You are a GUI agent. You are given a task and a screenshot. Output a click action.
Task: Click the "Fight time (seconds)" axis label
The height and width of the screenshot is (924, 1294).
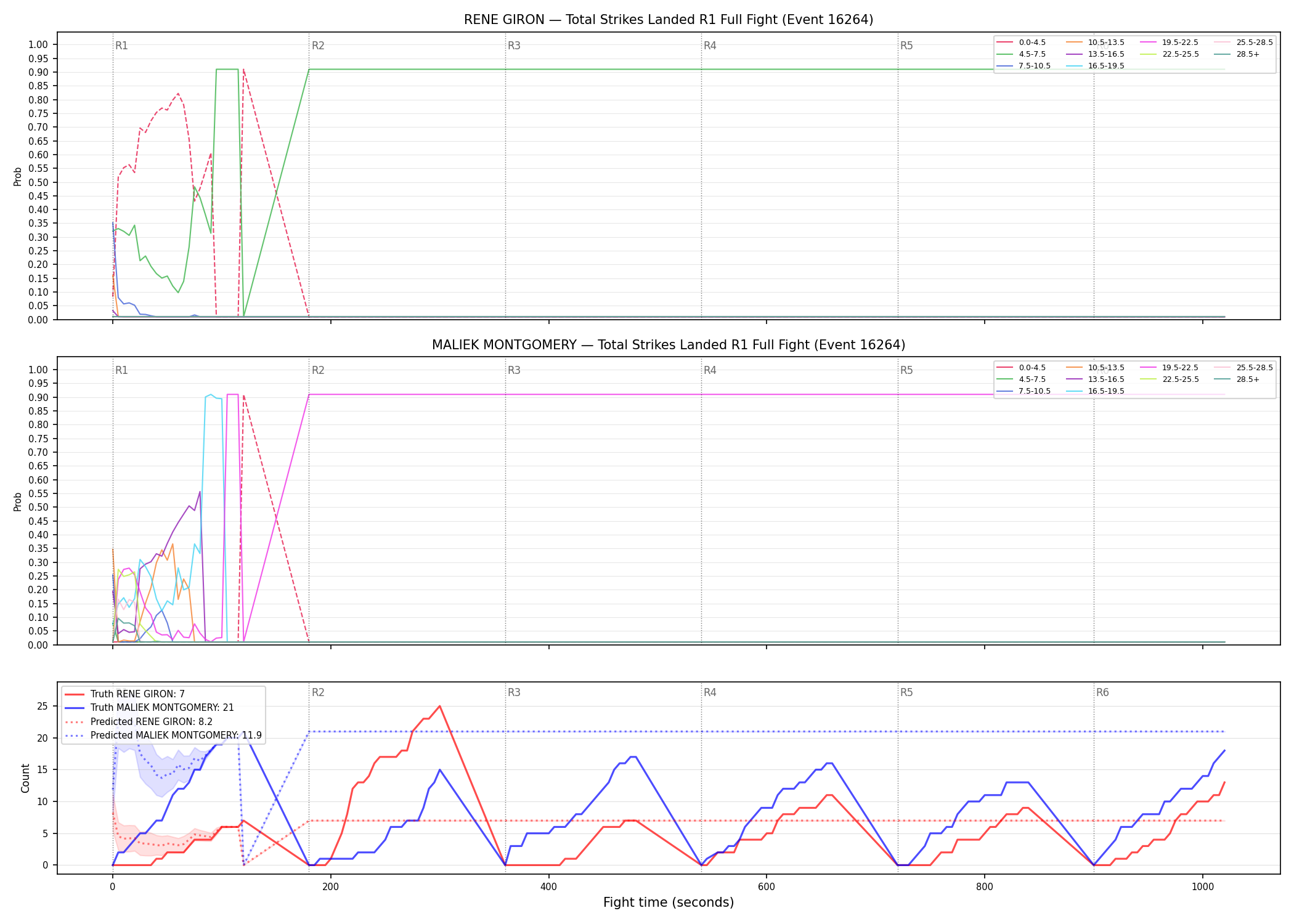(669, 902)
